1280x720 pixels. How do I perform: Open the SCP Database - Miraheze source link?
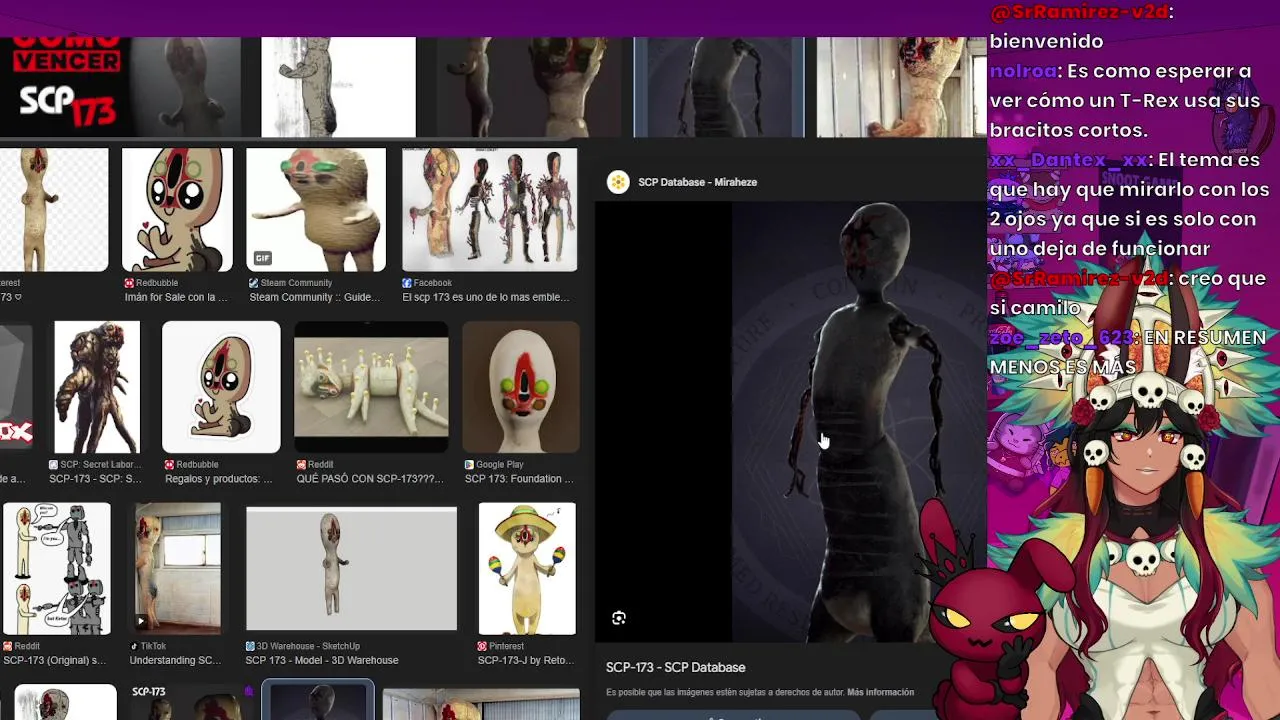tap(697, 182)
